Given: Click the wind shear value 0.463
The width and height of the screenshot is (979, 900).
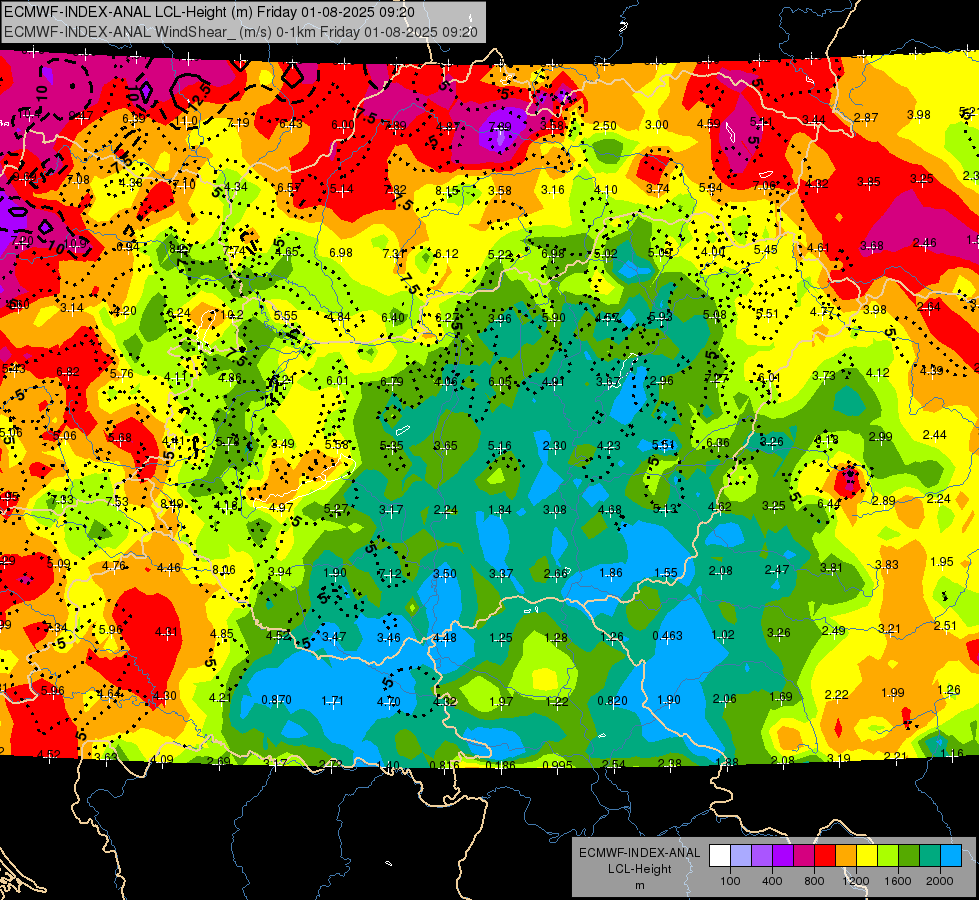Looking at the screenshot, I should (x=667, y=636).
